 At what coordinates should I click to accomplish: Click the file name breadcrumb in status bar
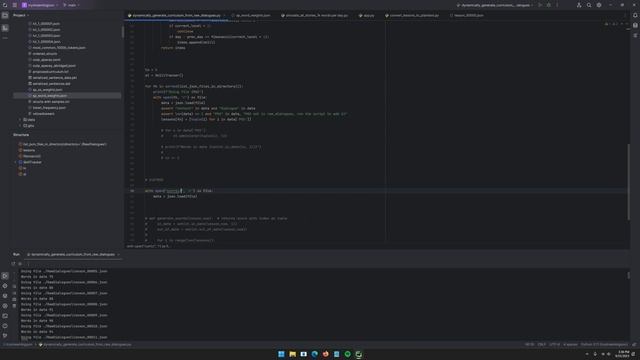click(x=85, y=344)
